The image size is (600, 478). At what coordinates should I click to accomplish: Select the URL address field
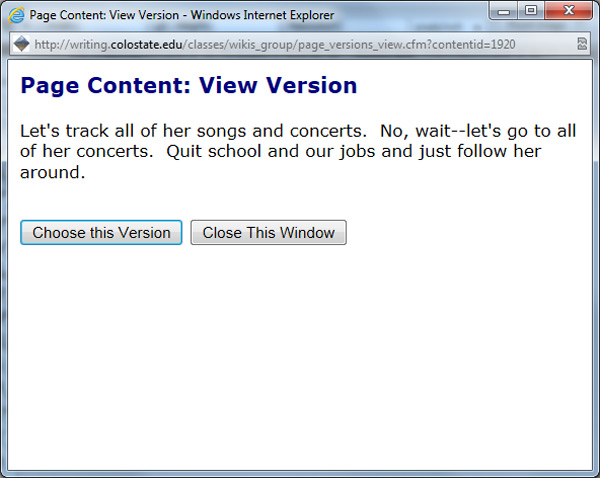(x=300, y=44)
